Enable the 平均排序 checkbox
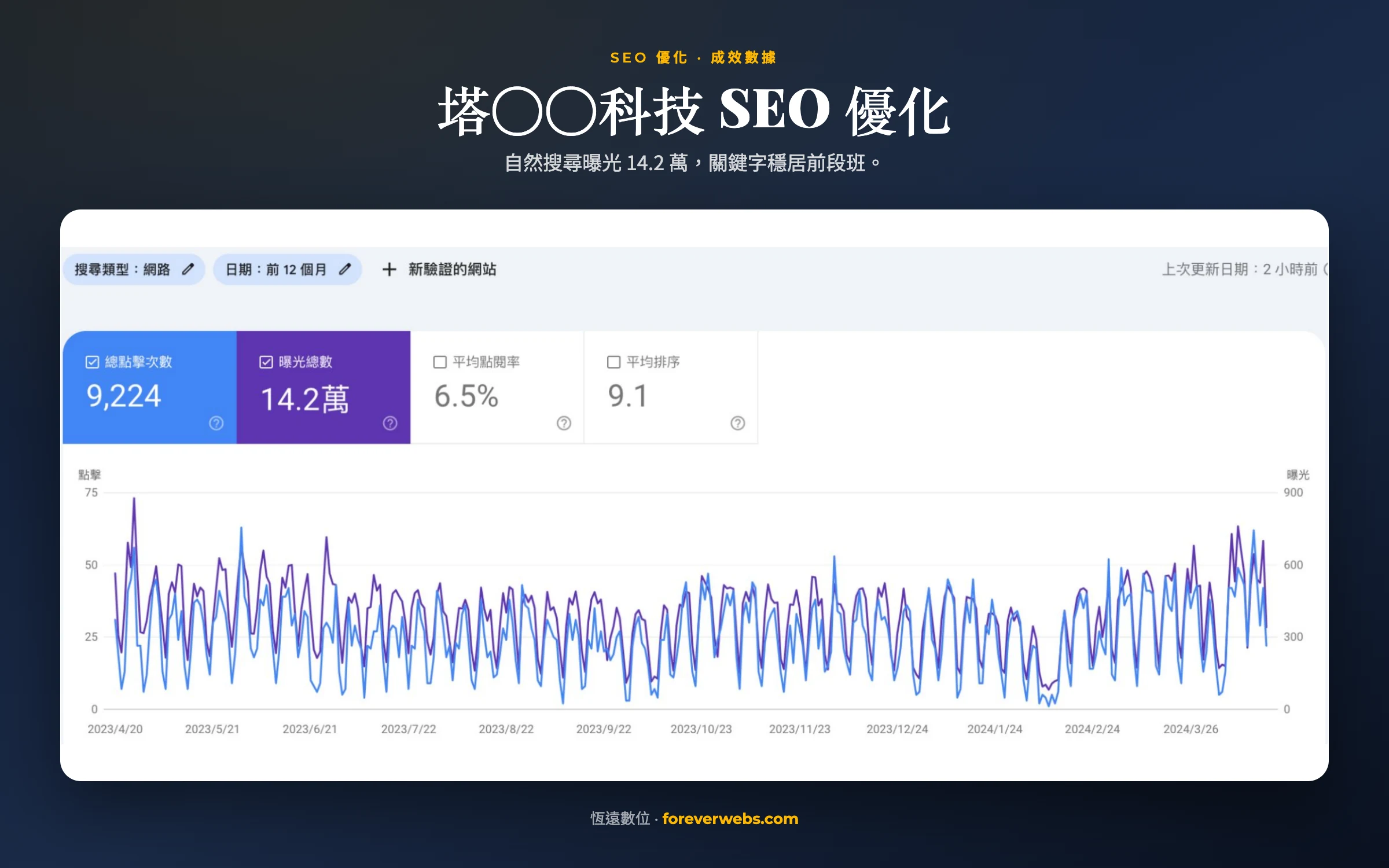Viewport: 1389px width, 868px height. coord(613,362)
